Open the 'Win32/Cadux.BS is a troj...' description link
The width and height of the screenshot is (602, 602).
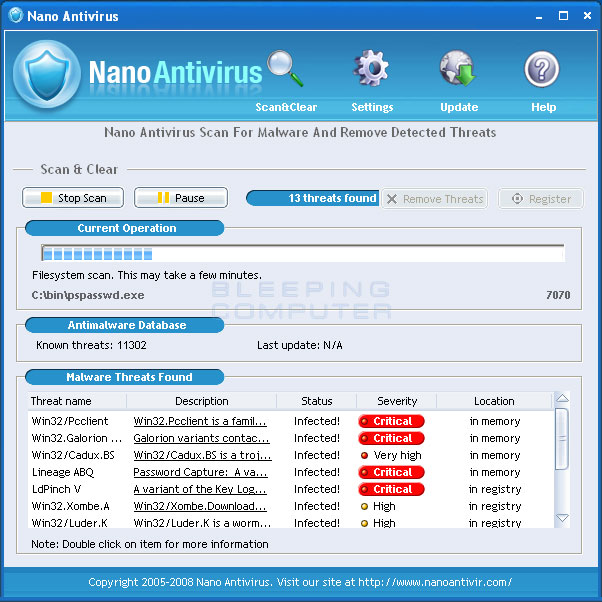[x=203, y=455]
